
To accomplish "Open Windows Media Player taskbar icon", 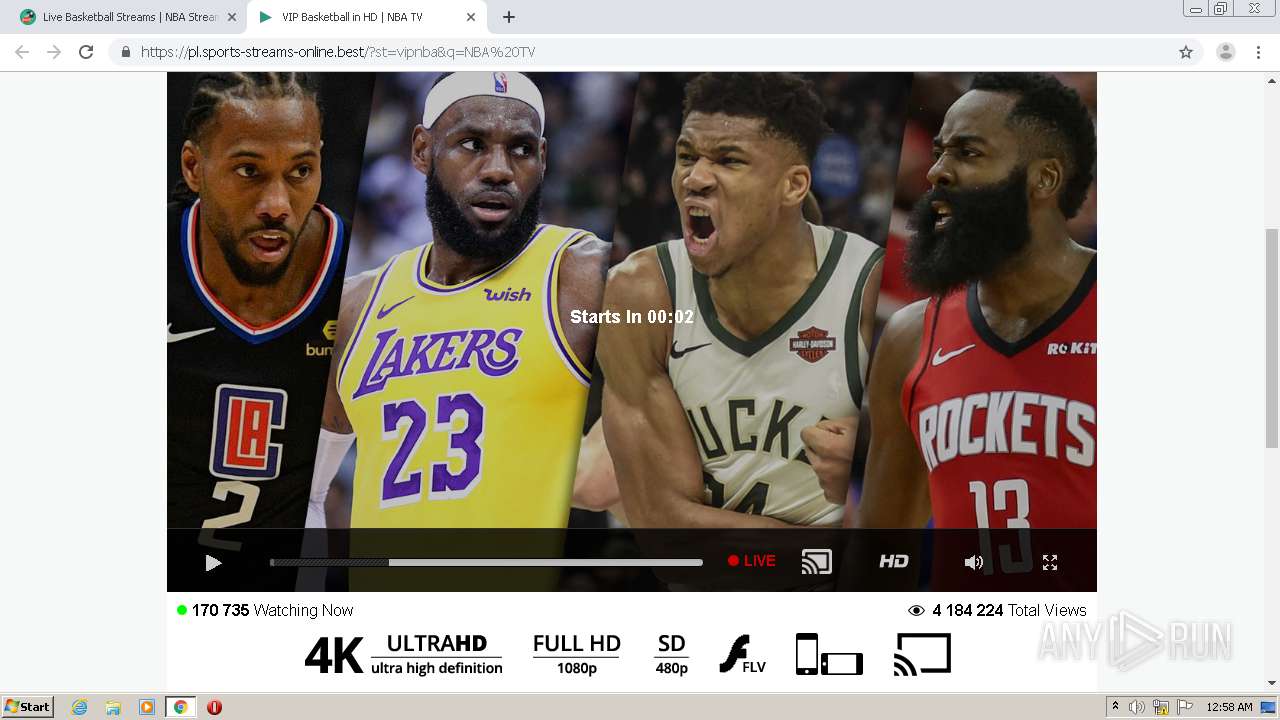I will [x=147, y=707].
